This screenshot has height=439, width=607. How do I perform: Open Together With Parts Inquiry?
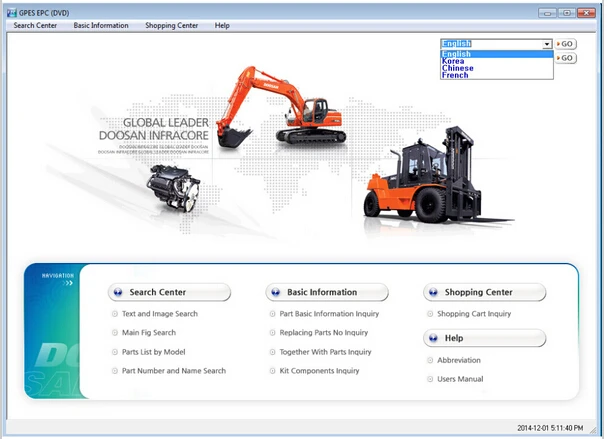coord(326,352)
